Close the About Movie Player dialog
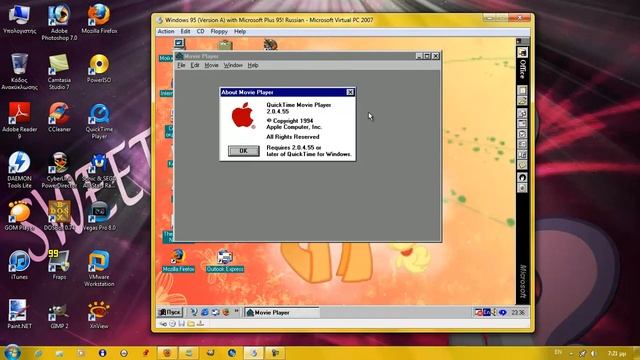The width and height of the screenshot is (640, 360). (x=350, y=92)
